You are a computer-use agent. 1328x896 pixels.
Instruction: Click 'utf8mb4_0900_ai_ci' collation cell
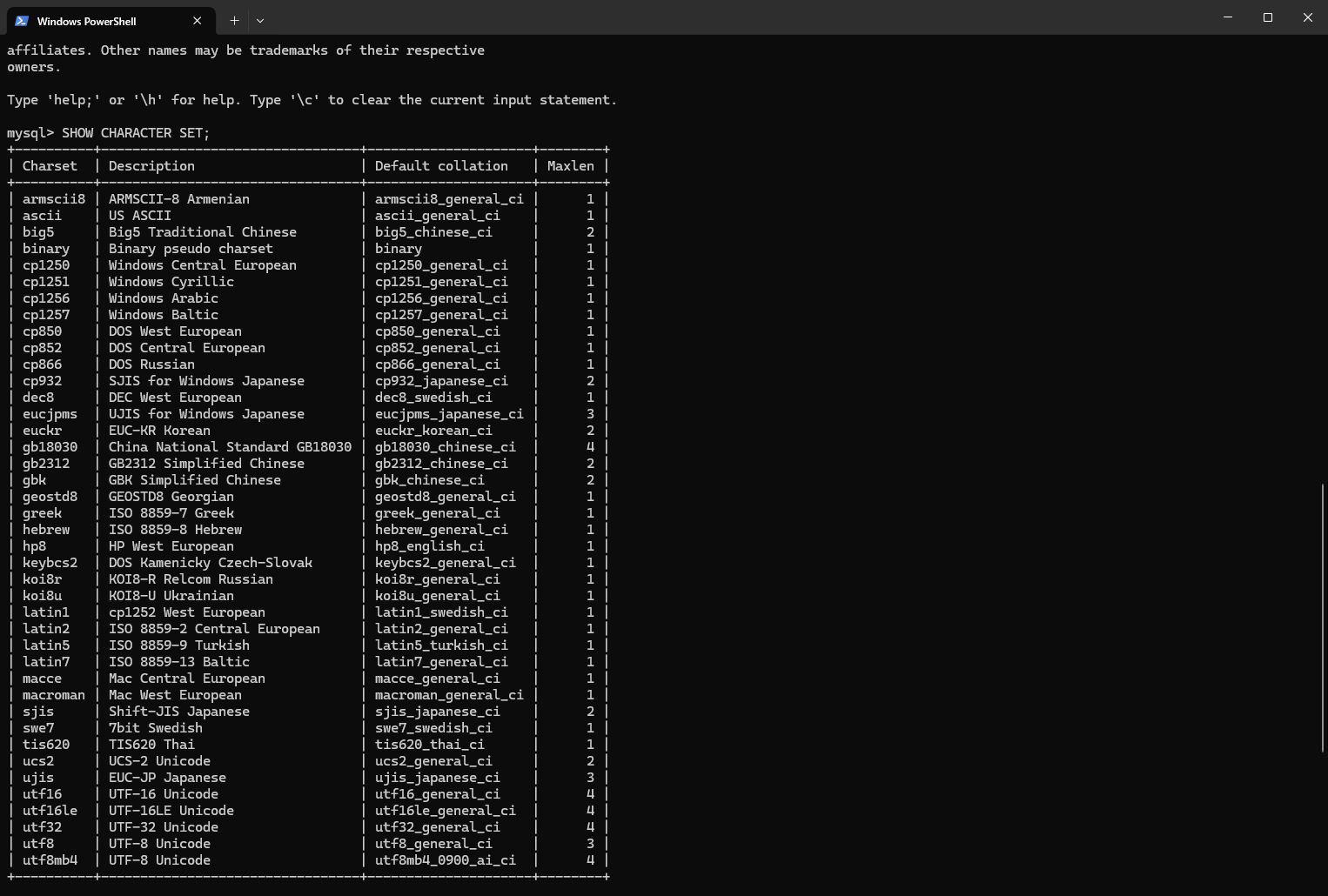click(446, 860)
